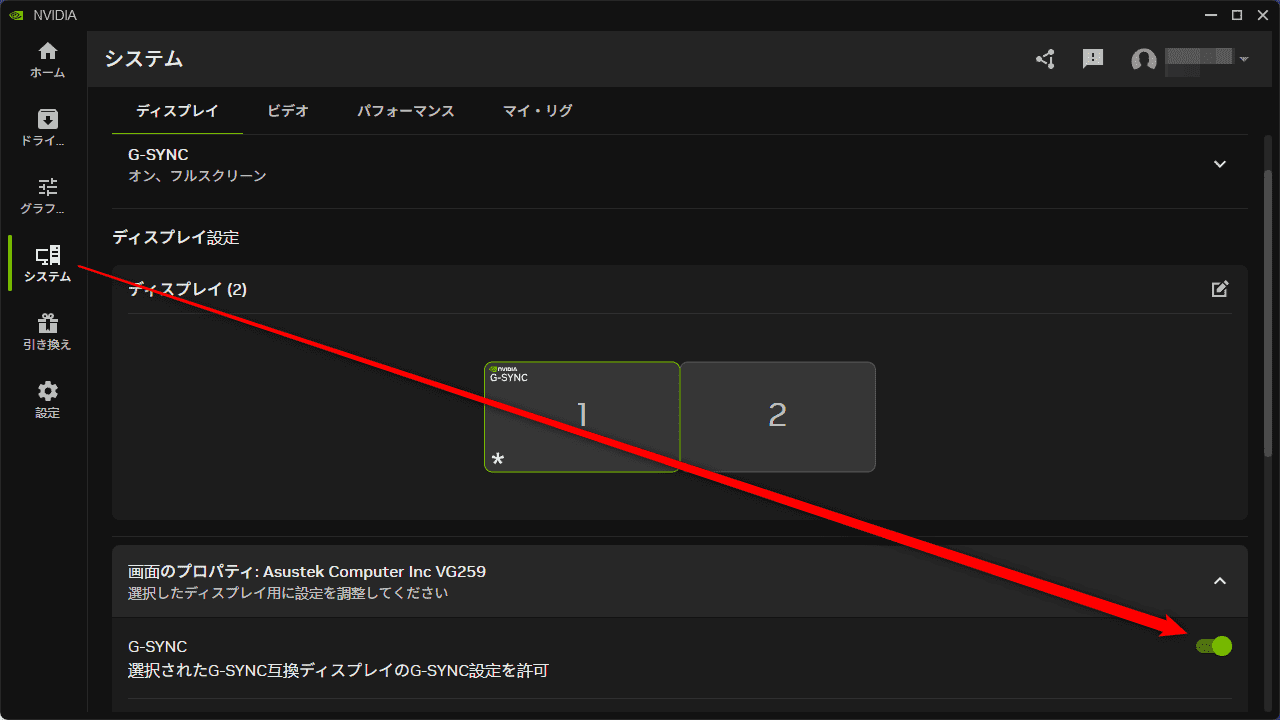Expand the G-SYNC section chevron

1219,164
